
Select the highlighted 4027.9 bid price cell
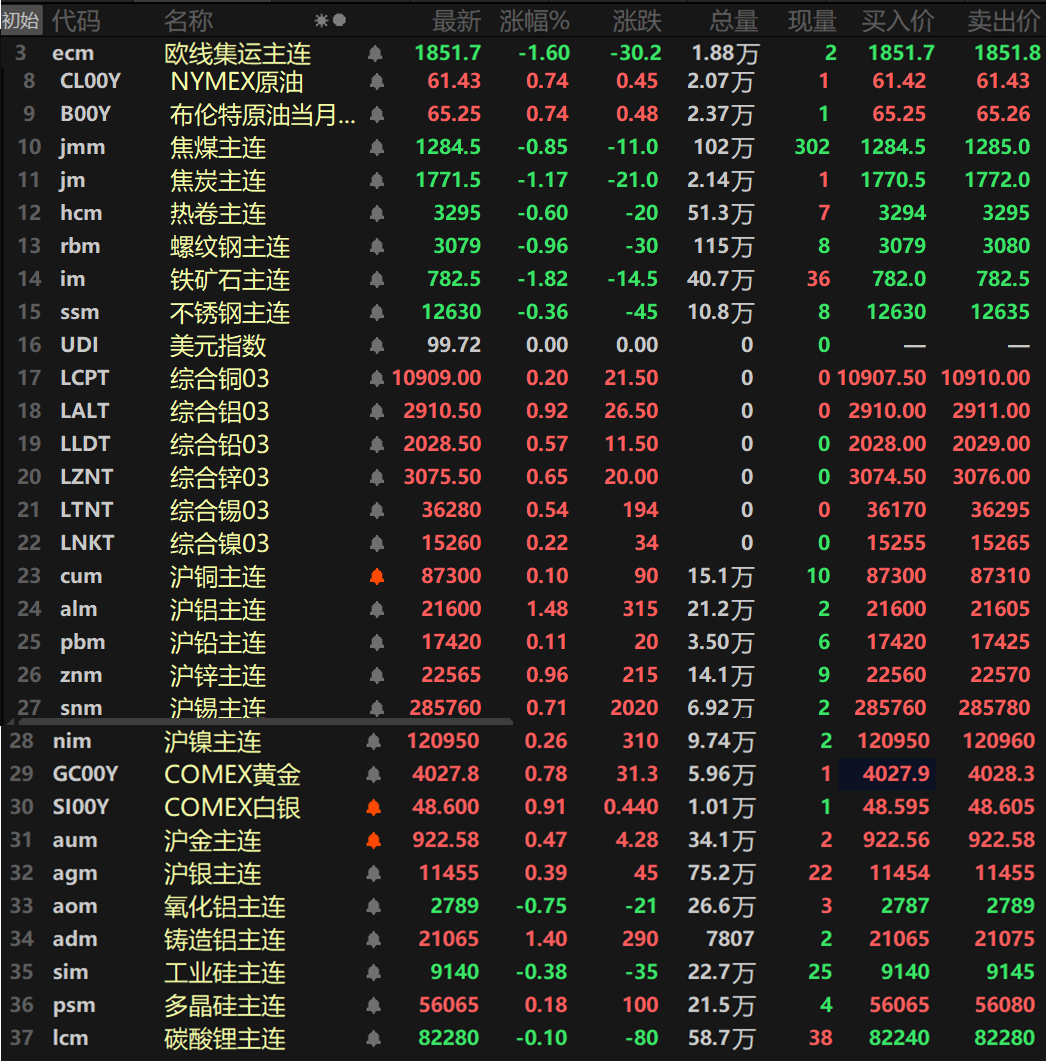point(887,774)
